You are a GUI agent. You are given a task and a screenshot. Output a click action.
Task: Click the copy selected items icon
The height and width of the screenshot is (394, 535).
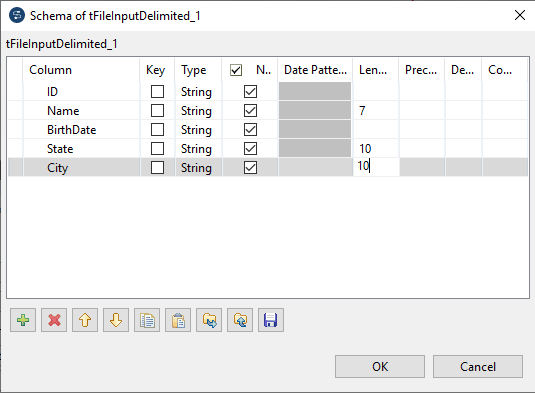pos(147,320)
